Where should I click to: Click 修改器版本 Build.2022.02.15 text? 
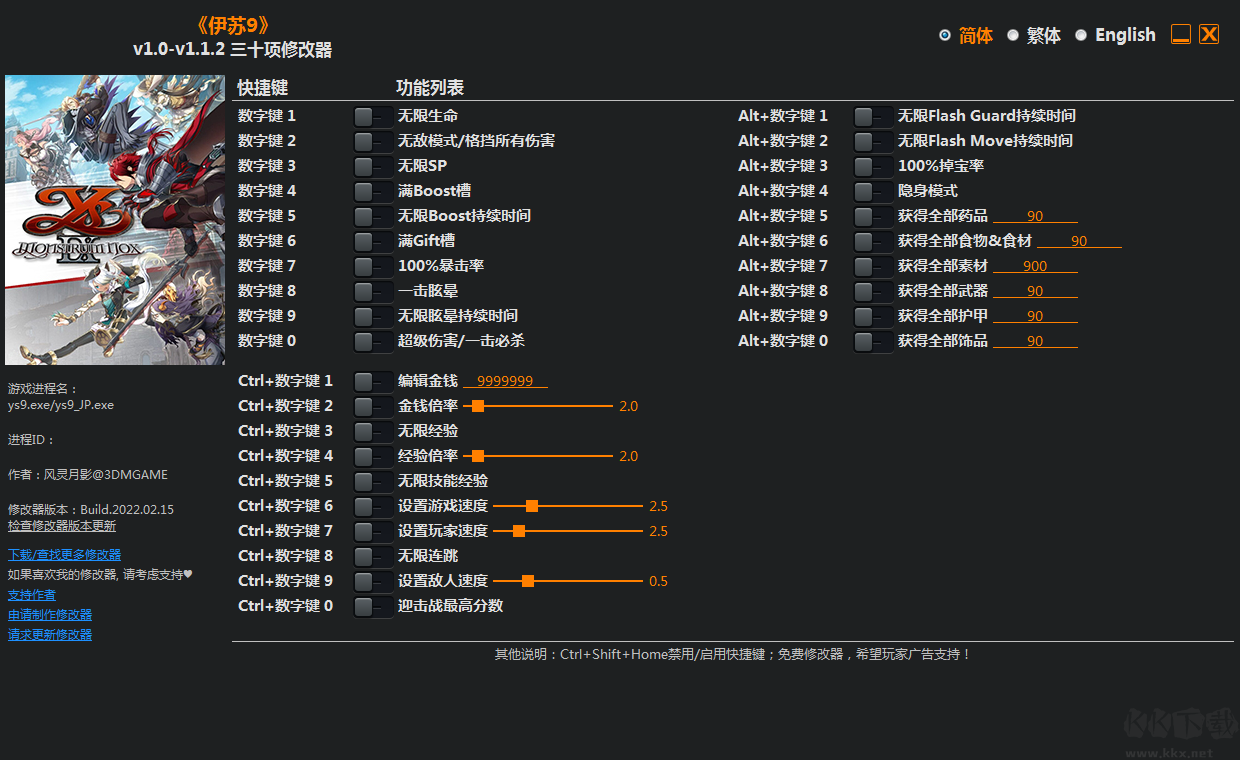(x=91, y=509)
